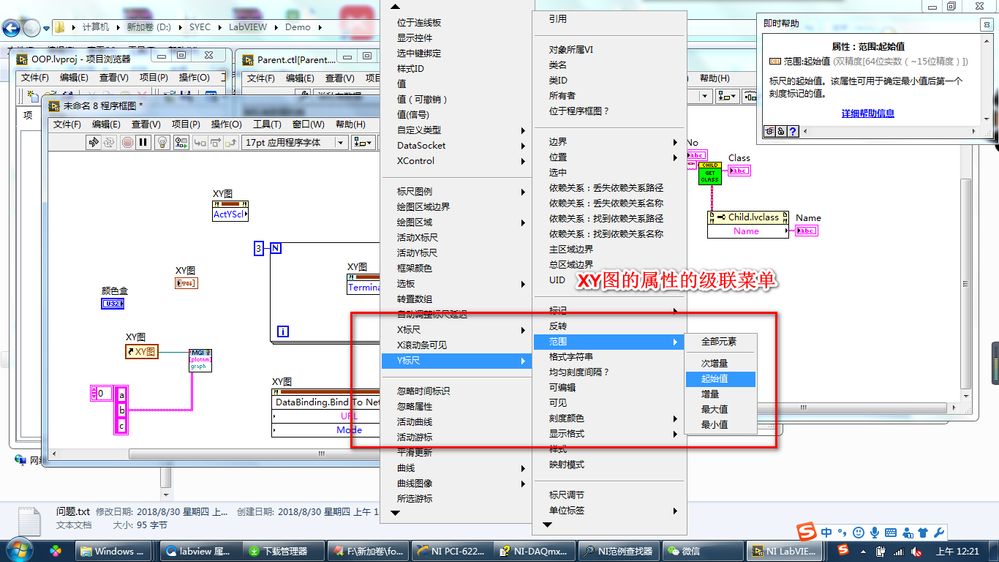Click the context help horizontal scrollbar
Image resolution: width=999 pixels, height=562 pixels.
(x=889, y=131)
